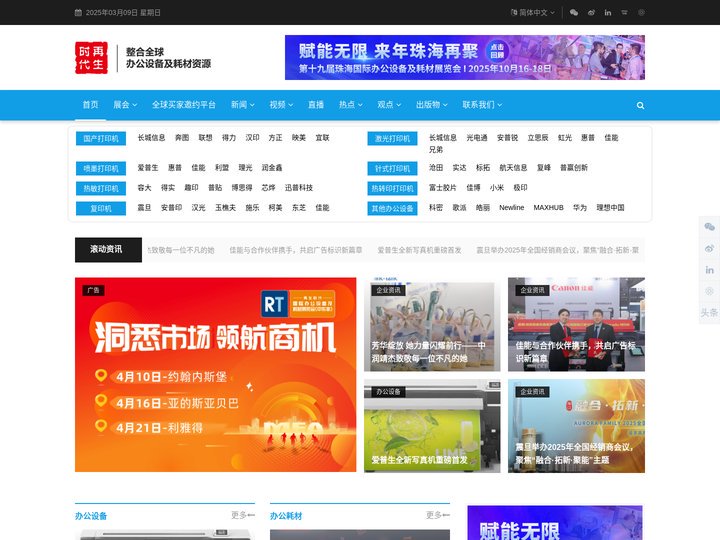Click the LinkedIn icon in right sidebar

tap(709, 270)
